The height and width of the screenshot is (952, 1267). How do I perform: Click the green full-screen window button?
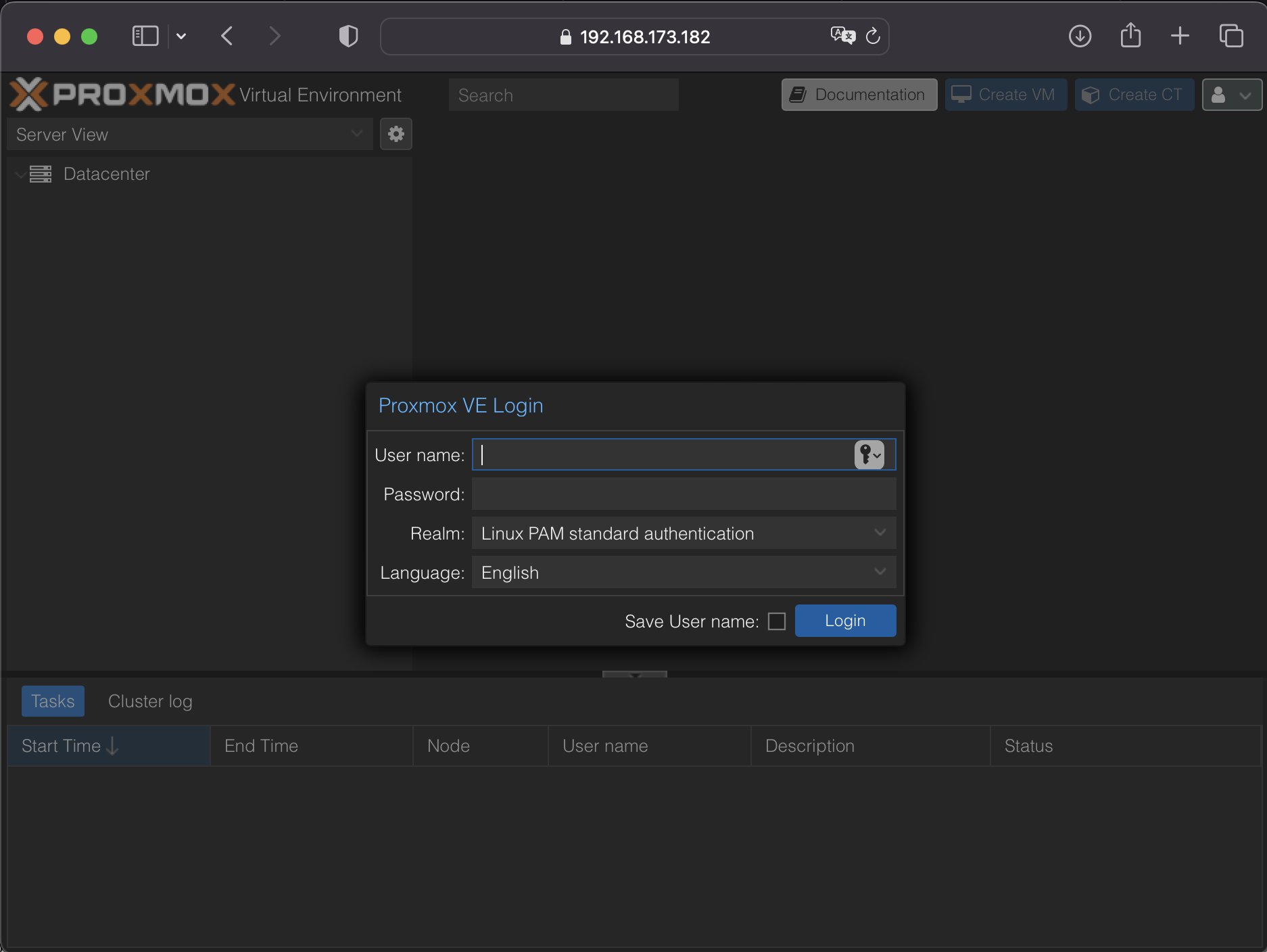[x=89, y=37]
